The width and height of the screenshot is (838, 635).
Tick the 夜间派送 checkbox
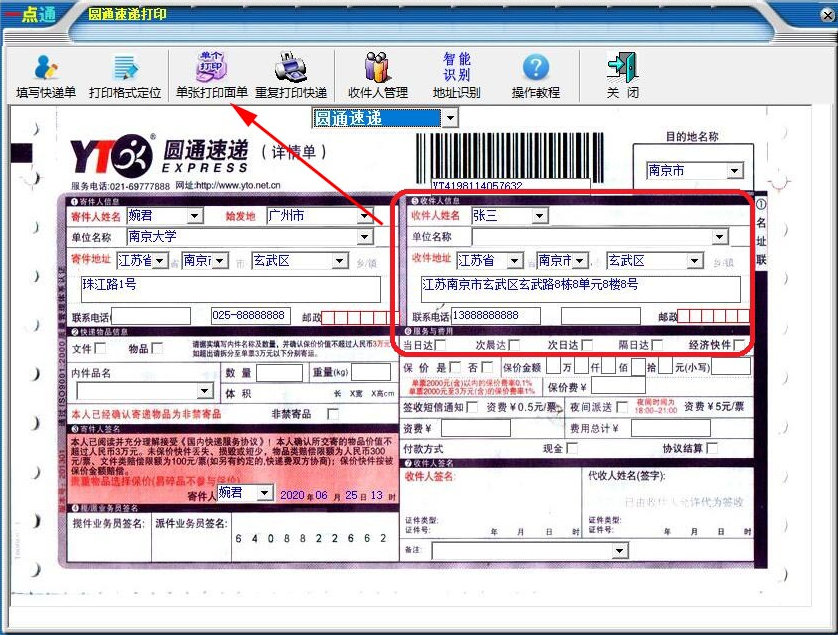622,407
